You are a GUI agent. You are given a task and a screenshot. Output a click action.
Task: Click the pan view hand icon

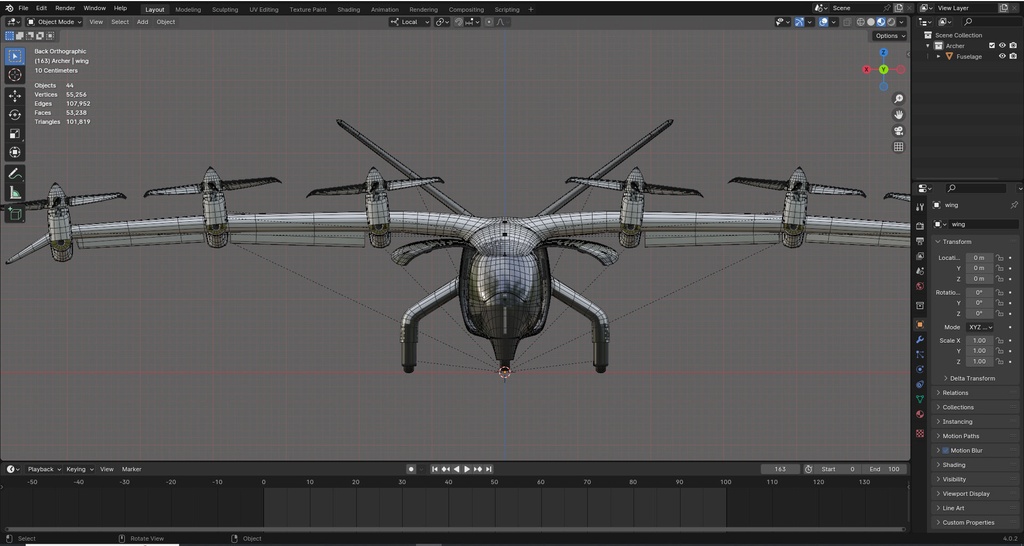pyautogui.click(x=899, y=114)
